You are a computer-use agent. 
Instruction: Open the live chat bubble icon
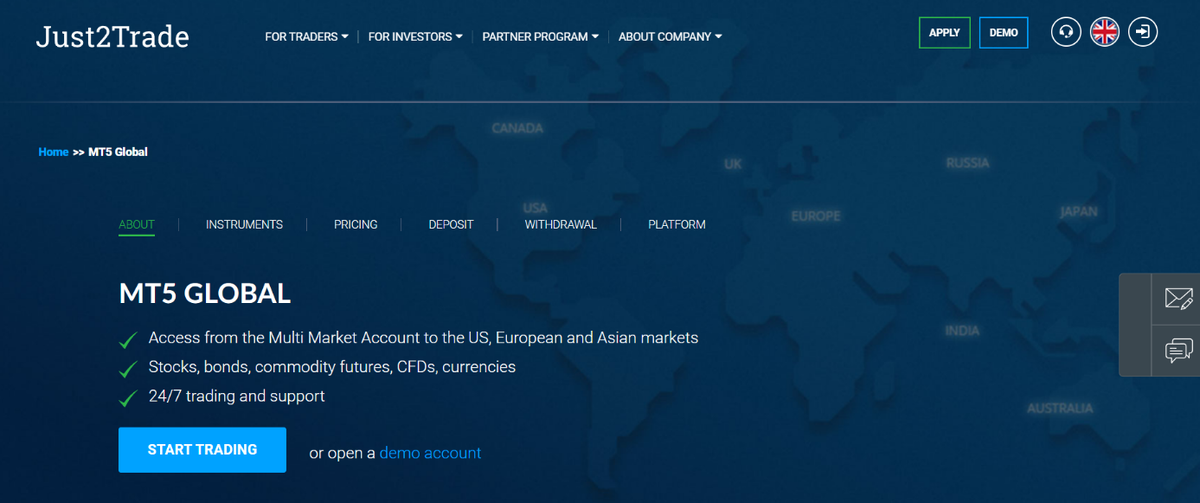1178,350
